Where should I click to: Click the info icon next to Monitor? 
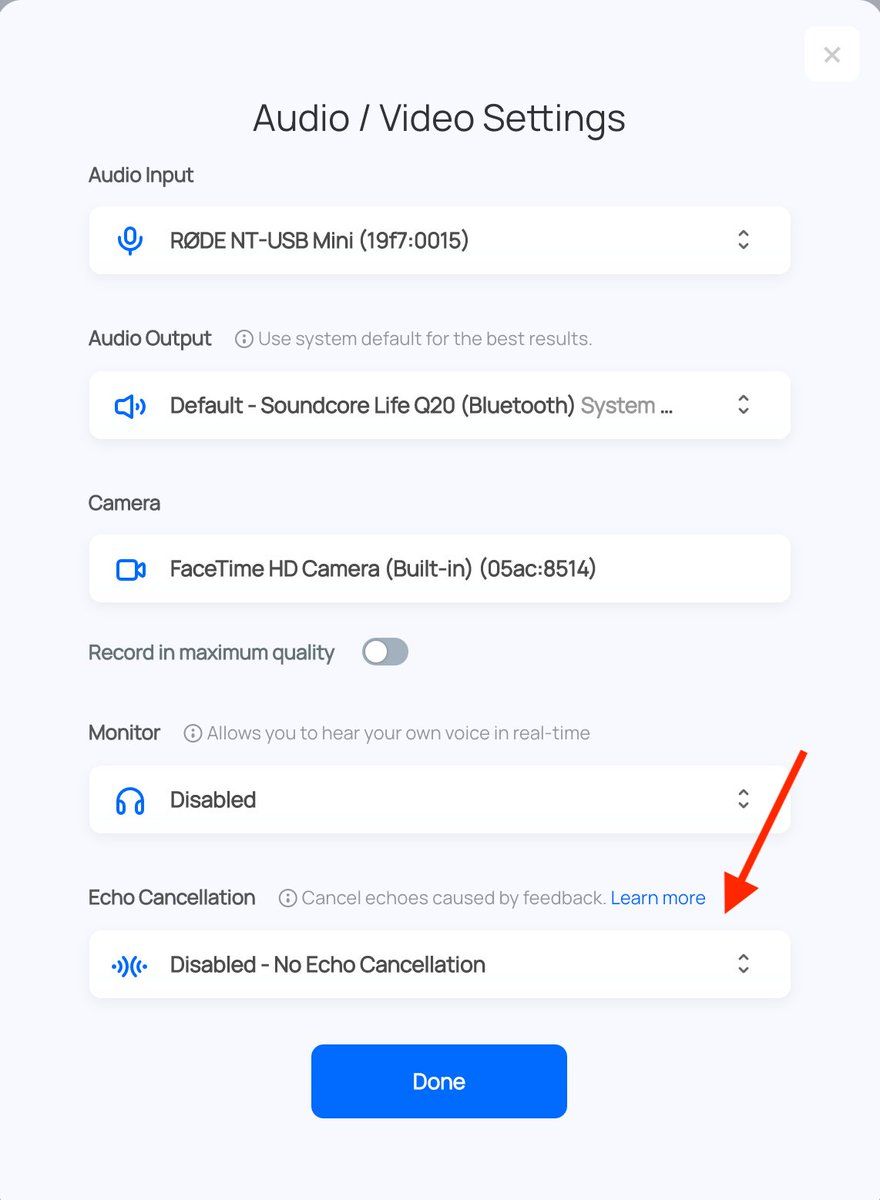click(x=193, y=733)
